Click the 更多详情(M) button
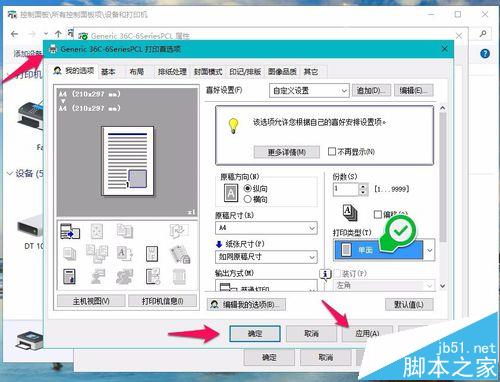 coord(287,152)
